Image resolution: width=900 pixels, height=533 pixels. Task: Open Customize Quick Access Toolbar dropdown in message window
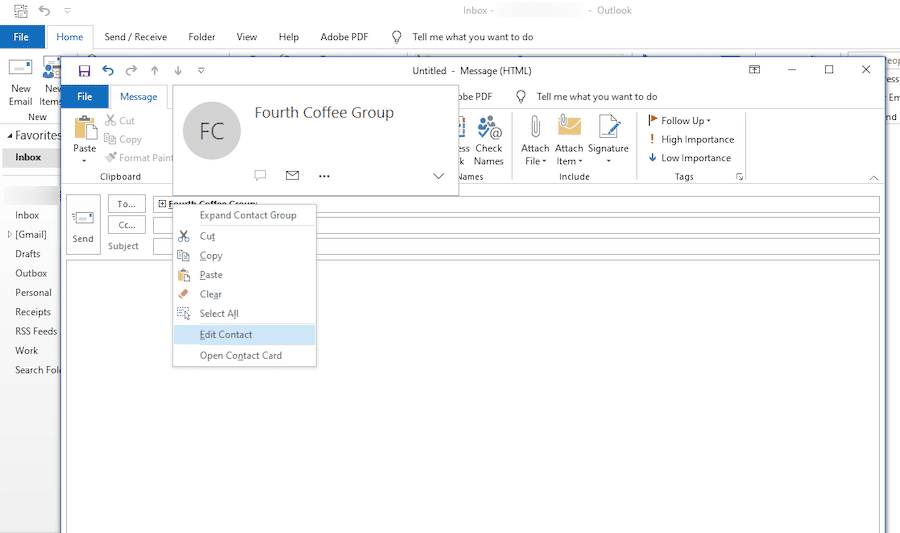(201, 71)
